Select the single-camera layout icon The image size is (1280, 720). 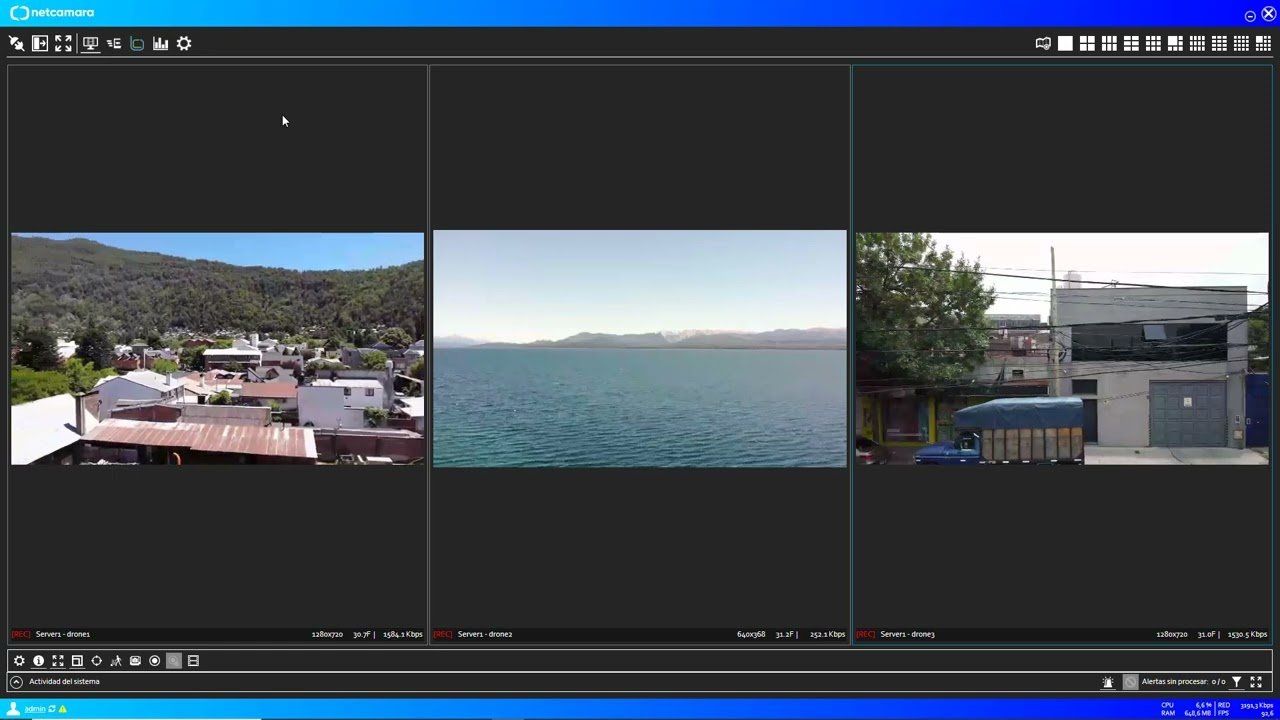click(1065, 44)
